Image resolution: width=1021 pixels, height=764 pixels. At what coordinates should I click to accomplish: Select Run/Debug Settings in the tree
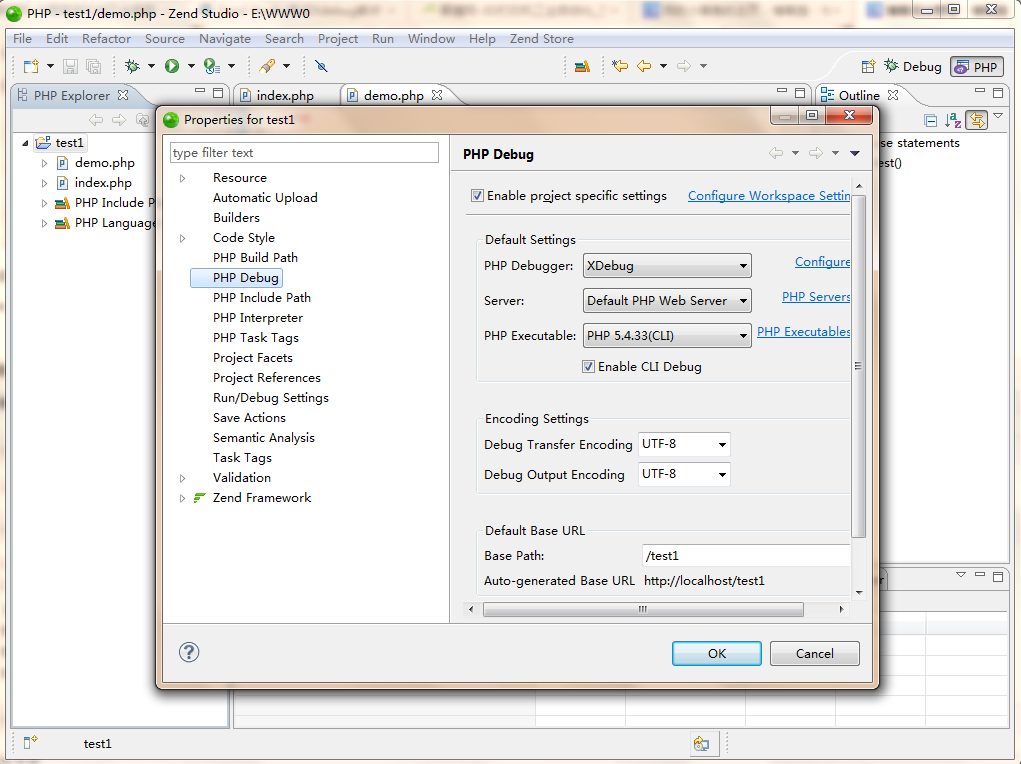[x=271, y=398]
